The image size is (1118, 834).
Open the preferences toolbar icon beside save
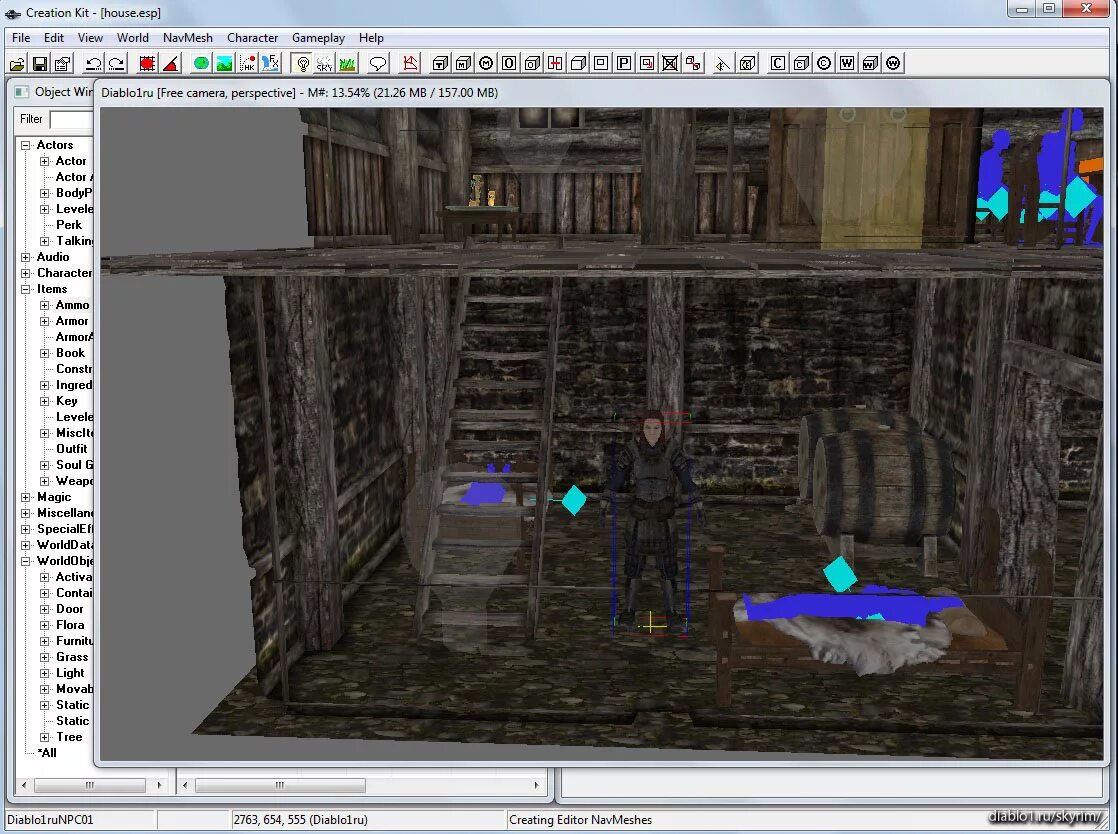point(63,63)
